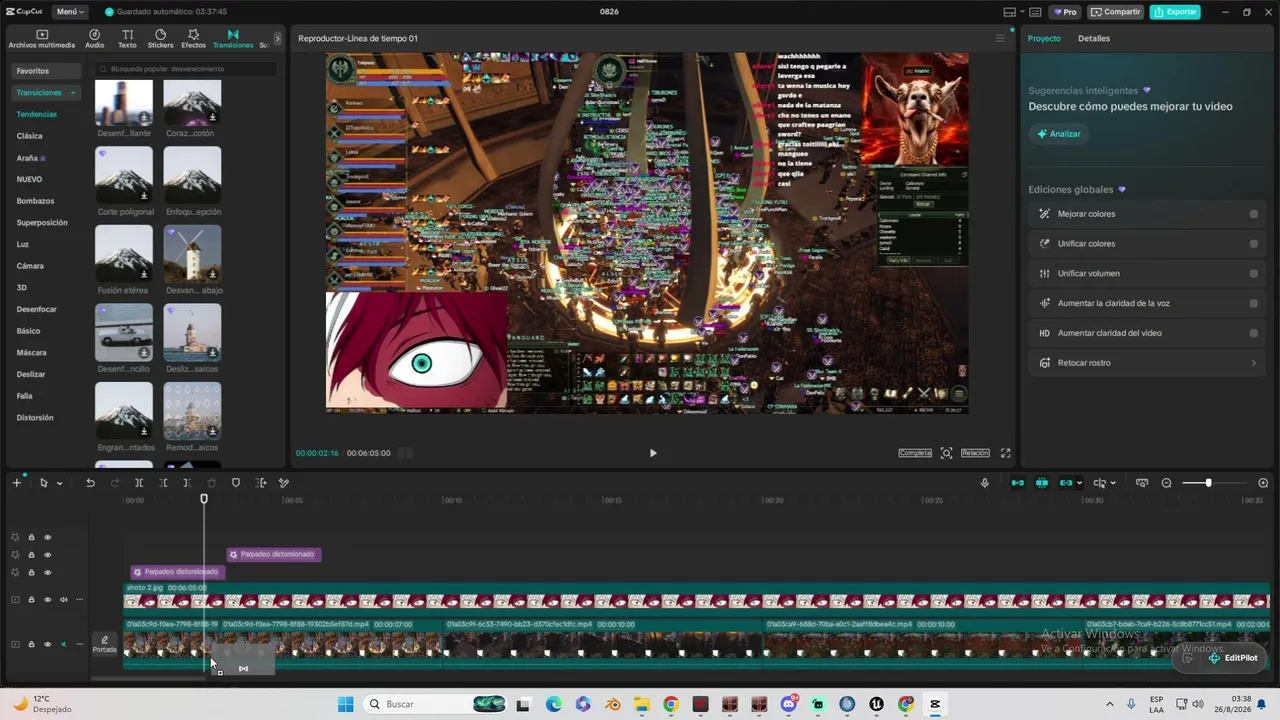
Task: Open the selection tool dropdown arrow
Action: (59, 484)
